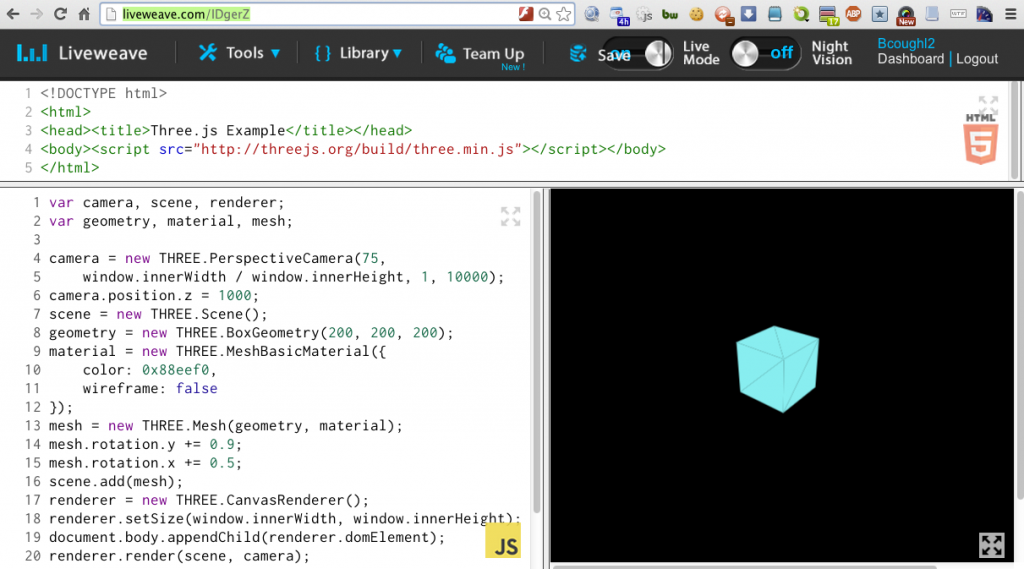Click the Flash plugin icon in address bar
The width and height of the screenshot is (1024, 569).
coord(526,14)
